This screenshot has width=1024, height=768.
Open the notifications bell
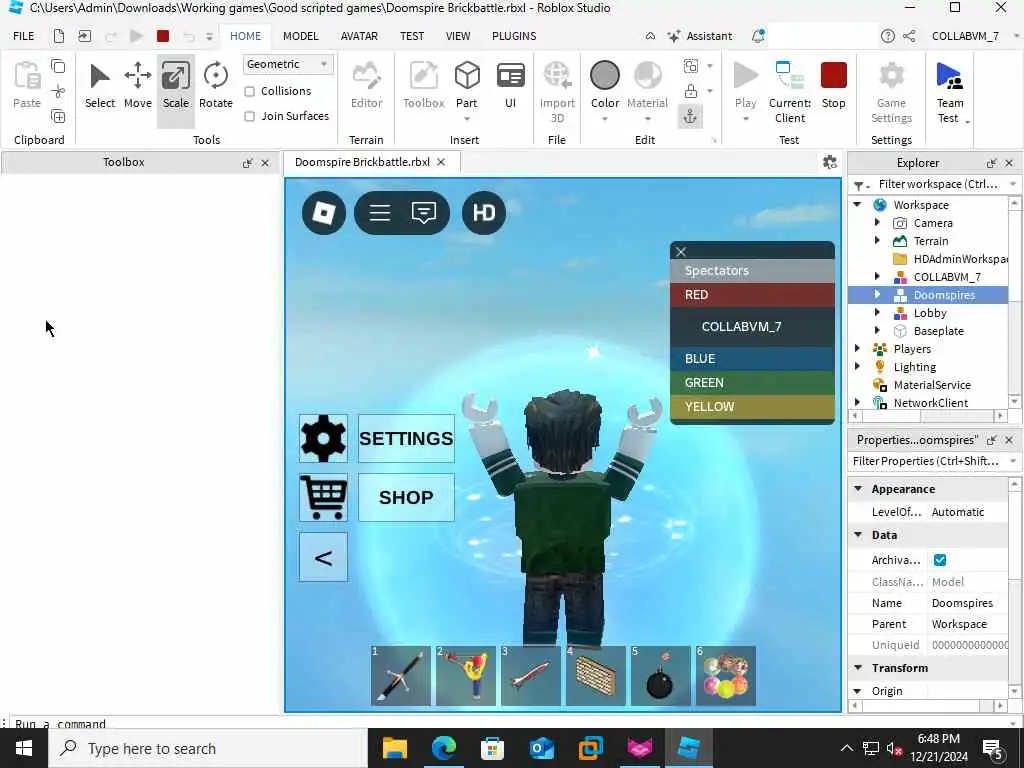point(758,36)
